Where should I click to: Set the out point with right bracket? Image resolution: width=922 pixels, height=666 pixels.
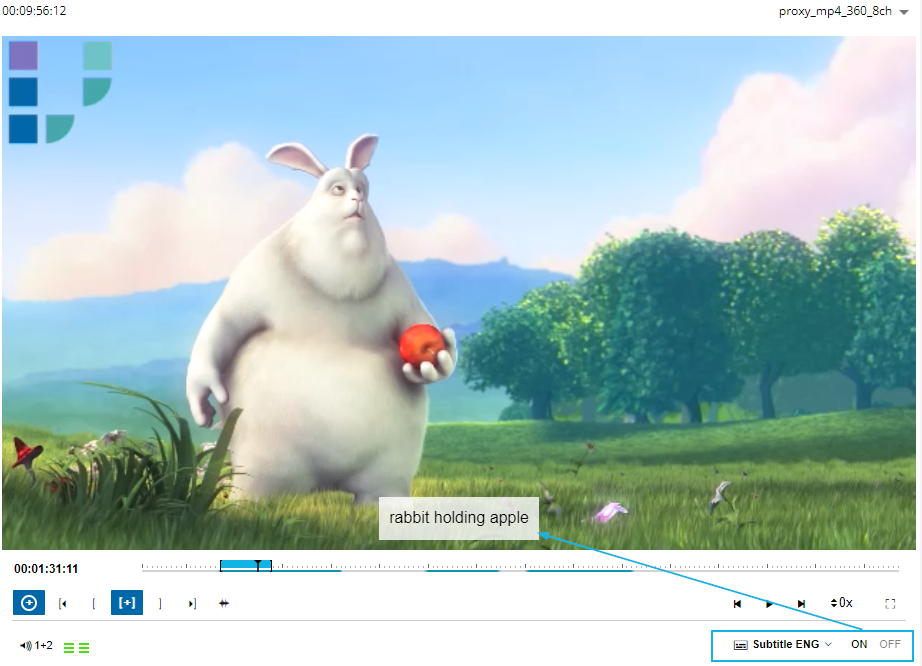(160, 604)
